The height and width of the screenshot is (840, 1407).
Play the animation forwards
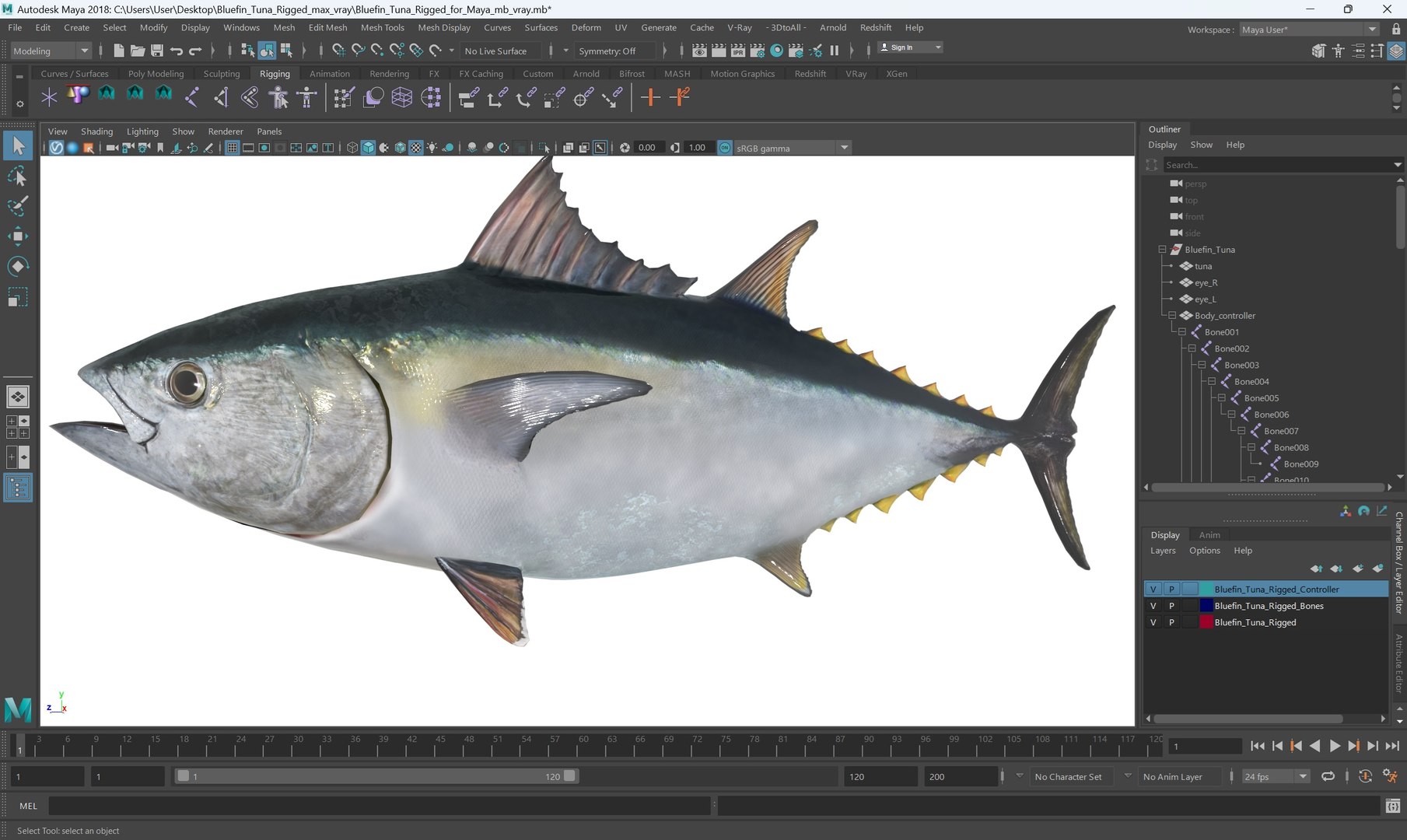pos(1335,746)
